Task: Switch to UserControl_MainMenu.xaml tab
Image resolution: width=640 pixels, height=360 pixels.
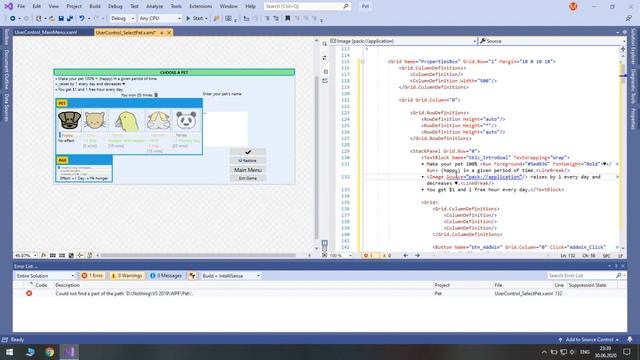Action: pyautogui.click(x=46, y=32)
